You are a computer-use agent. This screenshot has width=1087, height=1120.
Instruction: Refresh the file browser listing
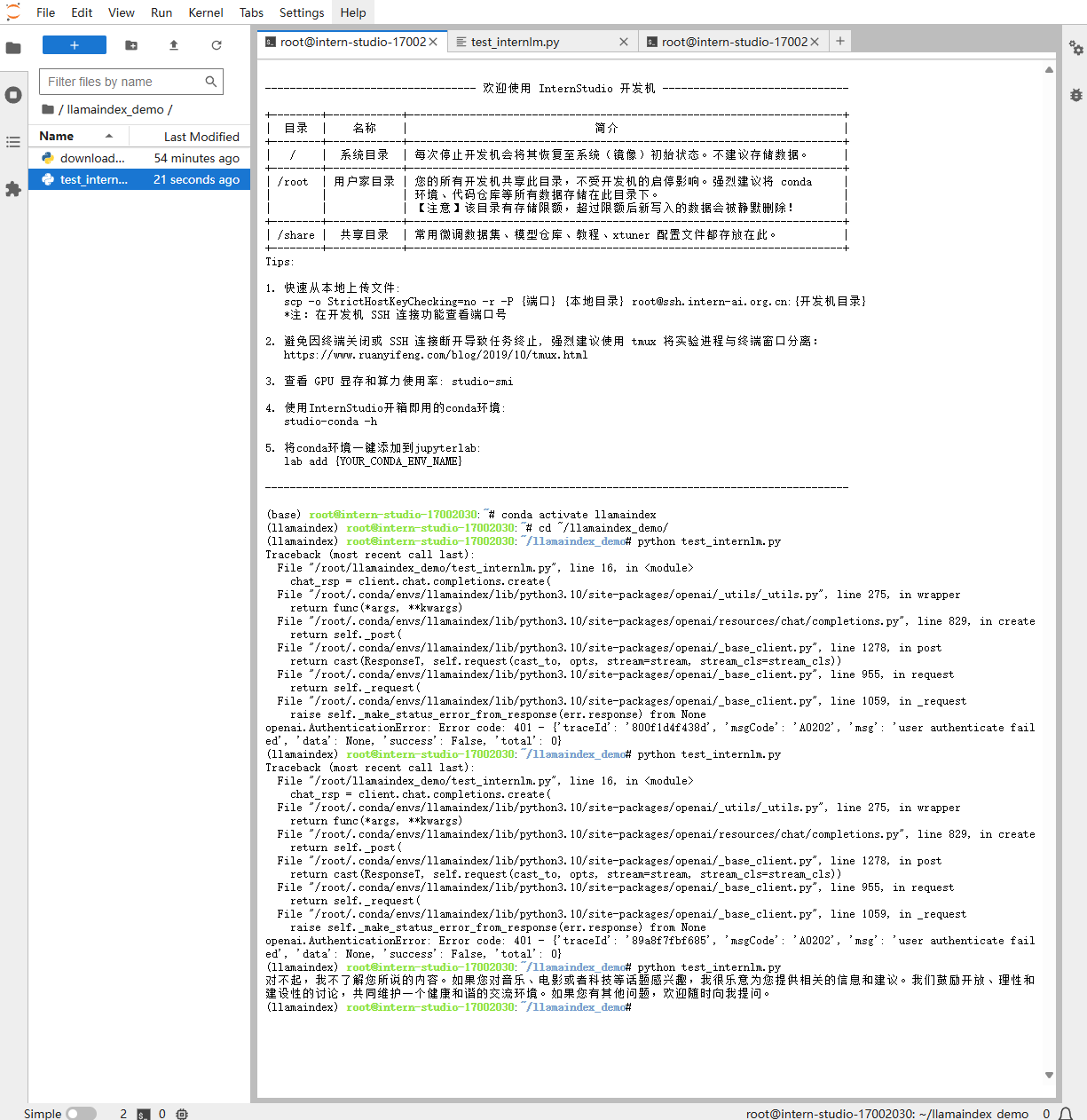[216, 44]
